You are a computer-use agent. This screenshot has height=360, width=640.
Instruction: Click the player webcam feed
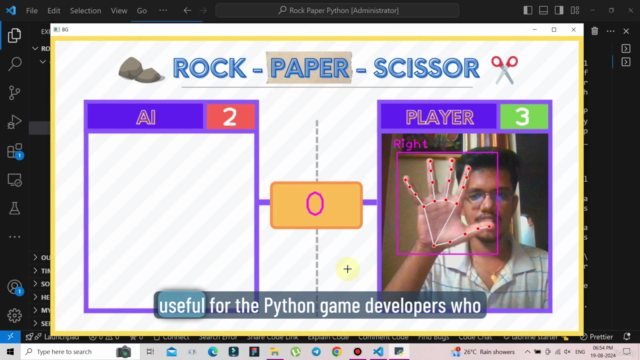tap(464, 220)
